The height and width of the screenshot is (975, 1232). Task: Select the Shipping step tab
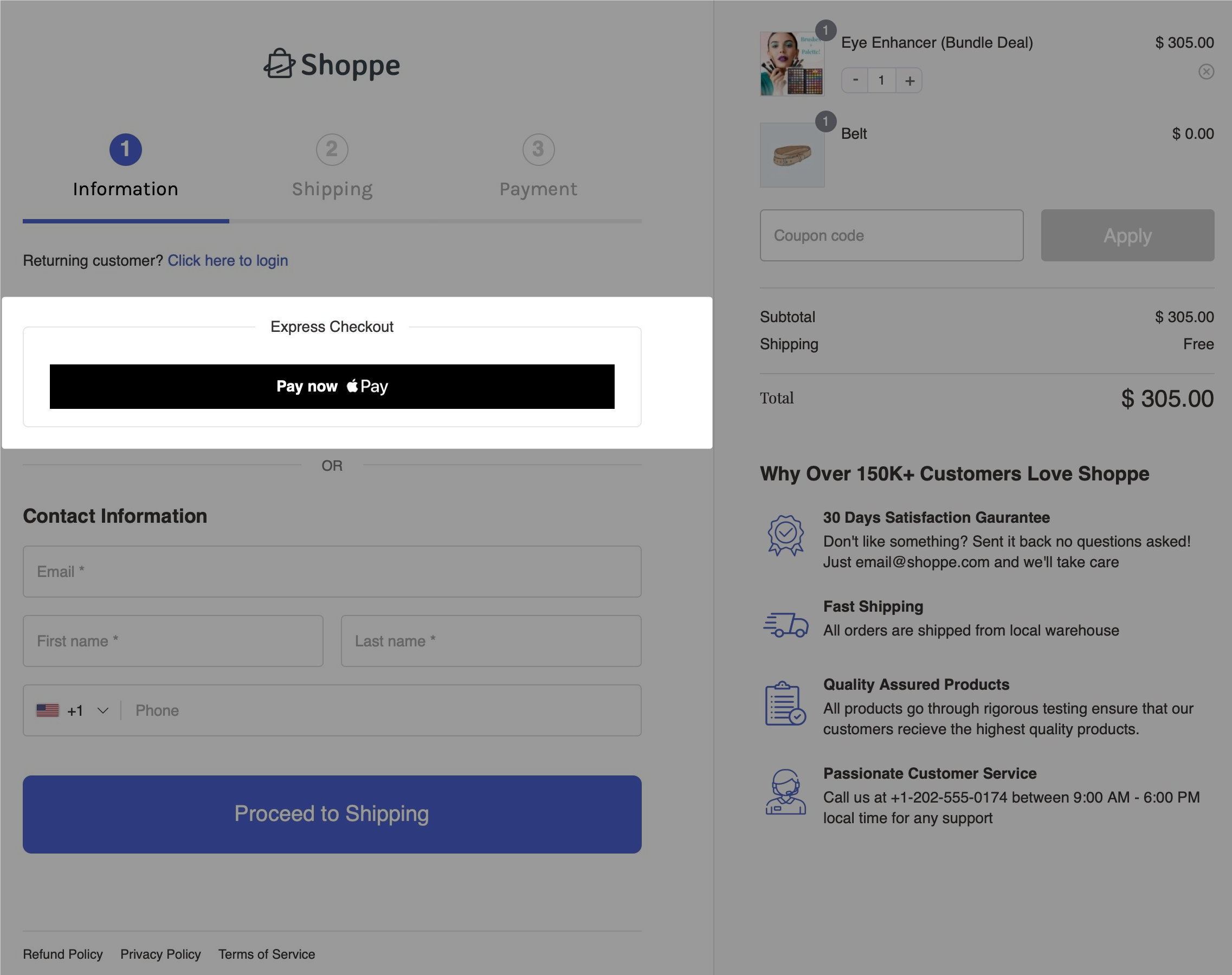(x=331, y=165)
